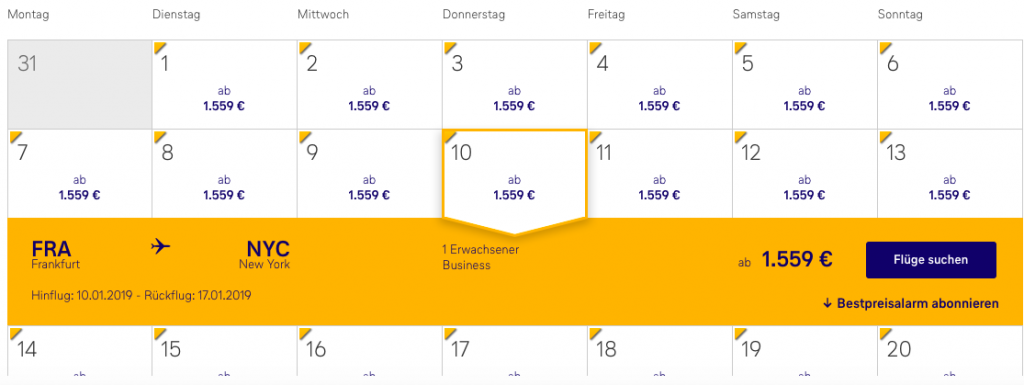
Task: Click the yellow corner marker on day 6
Action: [885, 48]
